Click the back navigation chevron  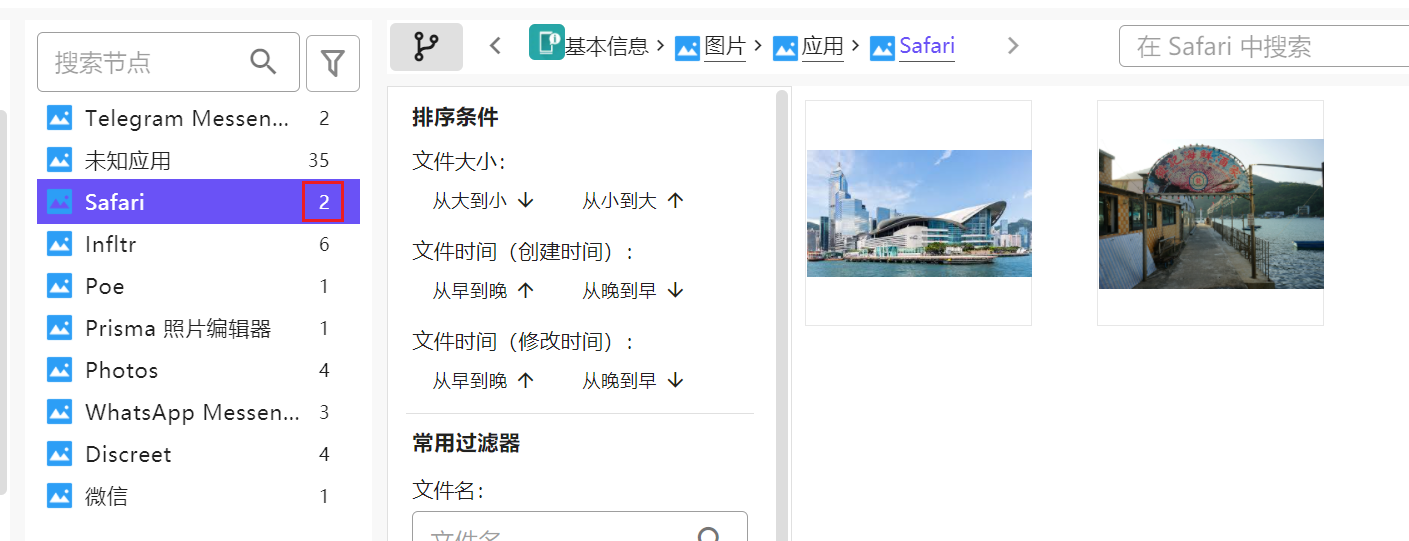coord(495,46)
